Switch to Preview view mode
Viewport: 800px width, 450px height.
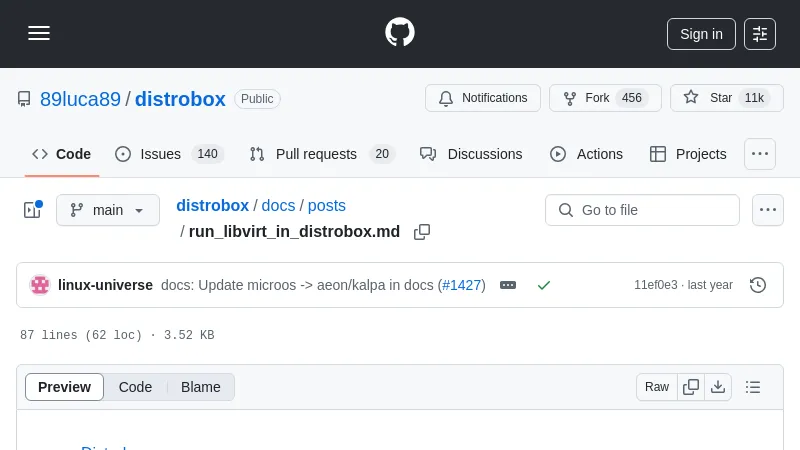[64, 387]
